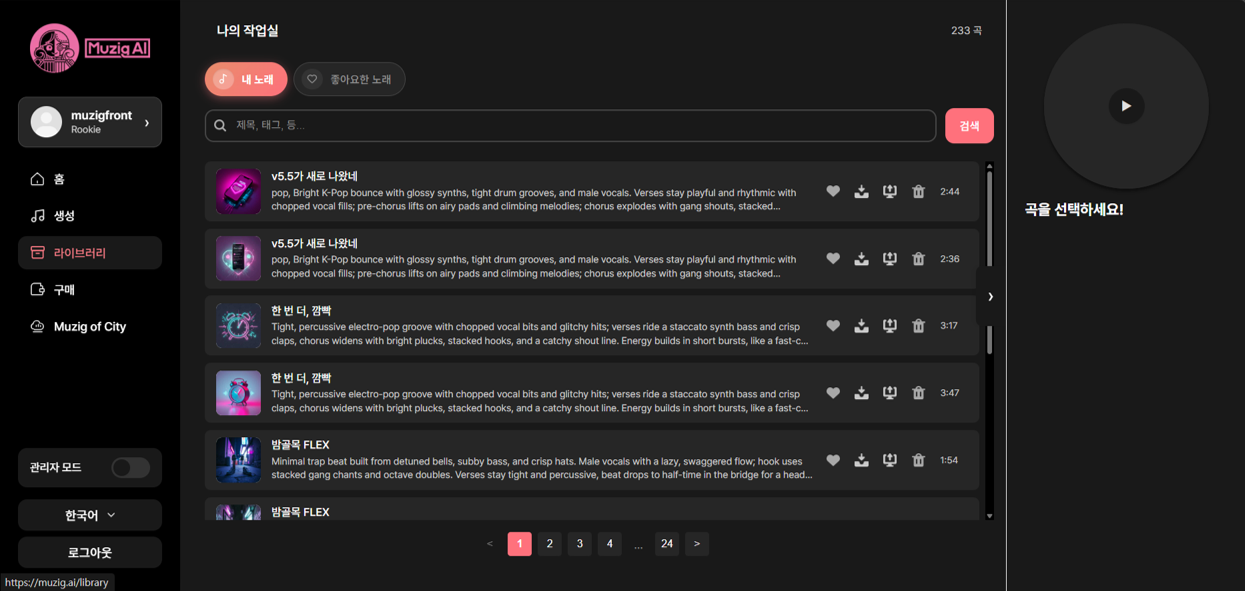This screenshot has width=1245, height=591.
Task: Download the 1:54 '밤골목 FLEX' song
Action: point(861,460)
